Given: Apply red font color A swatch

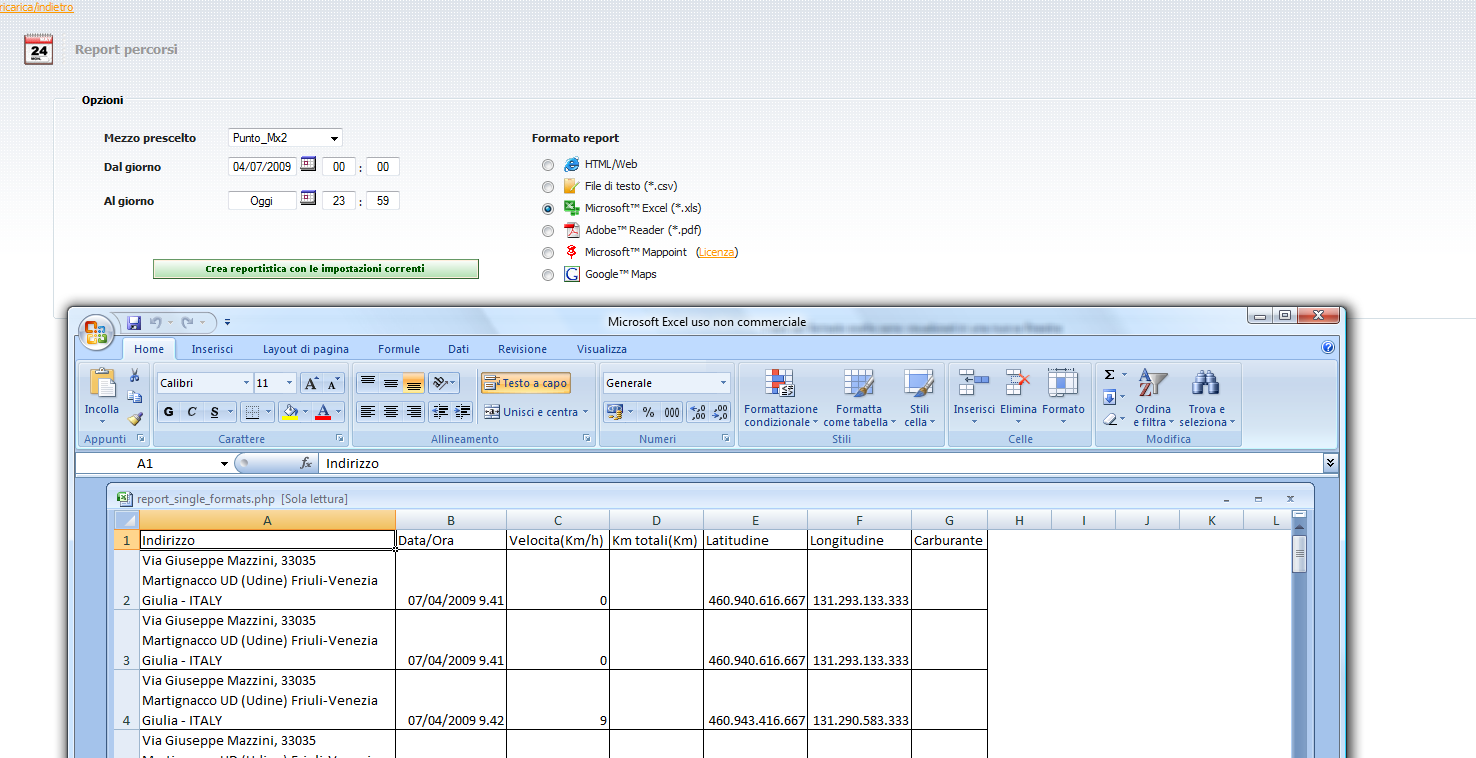Looking at the screenshot, I should coord(322,412).
